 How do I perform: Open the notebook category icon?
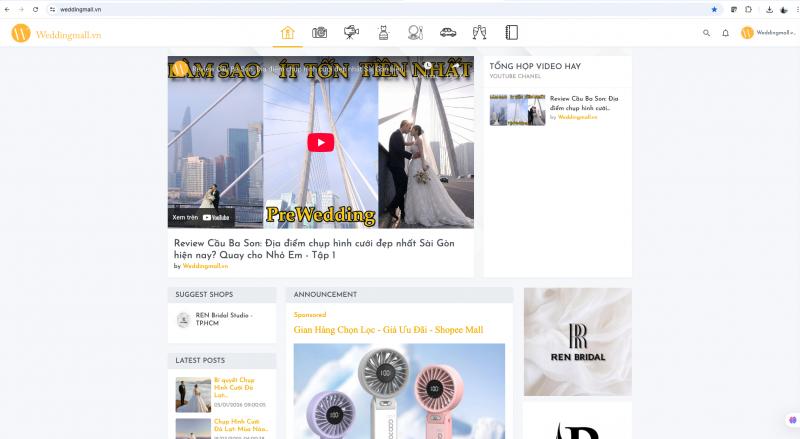511,33
